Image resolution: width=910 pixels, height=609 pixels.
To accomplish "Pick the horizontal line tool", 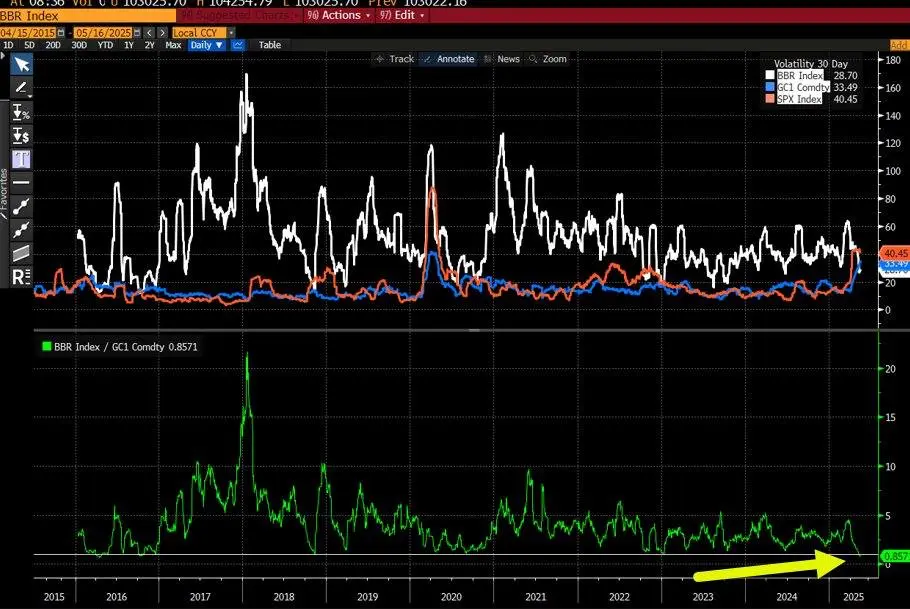I will coord(21,182).
